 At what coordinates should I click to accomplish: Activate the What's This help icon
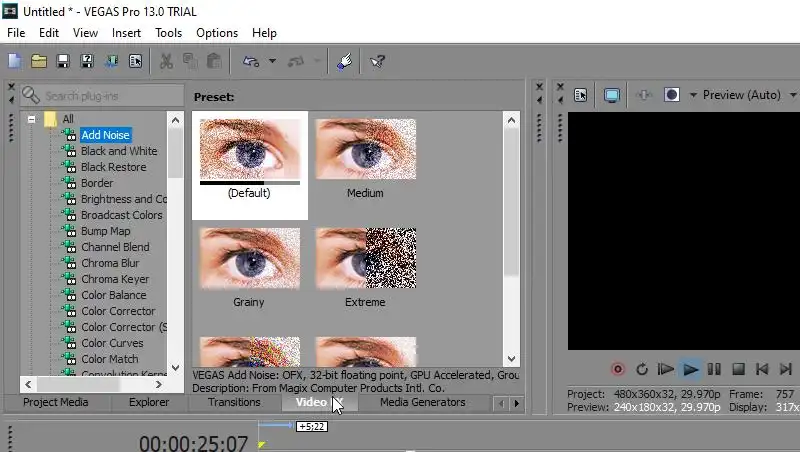click(378, 62)
